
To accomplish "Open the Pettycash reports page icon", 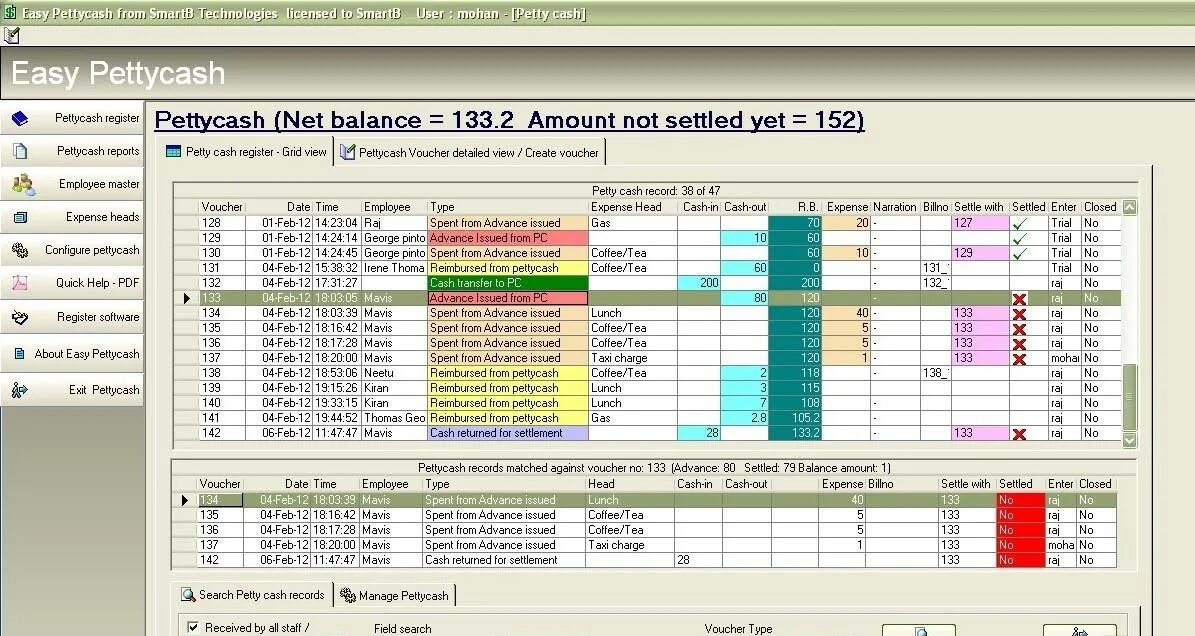I will [20, 151].
